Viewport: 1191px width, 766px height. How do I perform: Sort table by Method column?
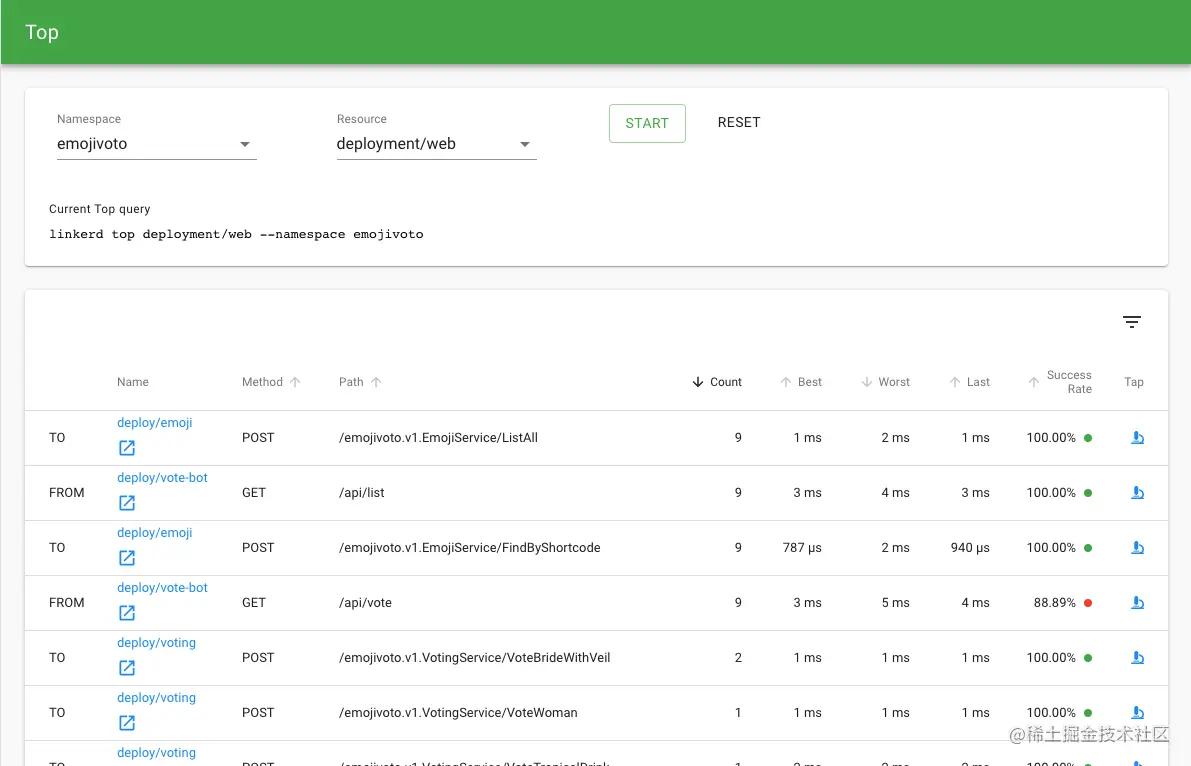pyautogui.click(x=271, y=382)
